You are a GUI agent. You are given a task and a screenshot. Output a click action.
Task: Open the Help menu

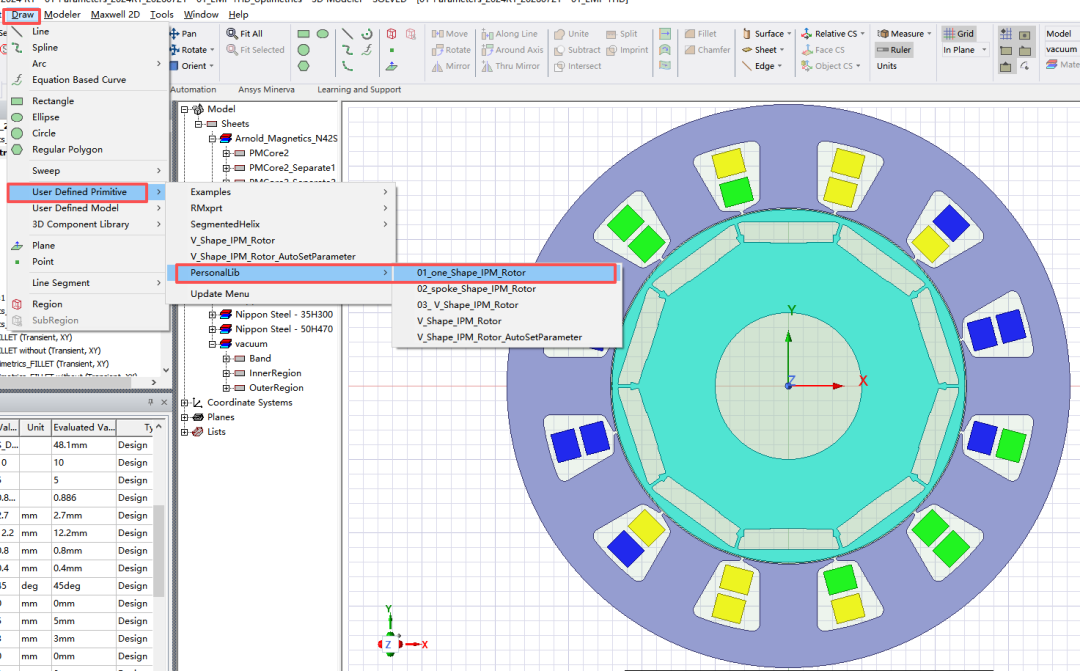click(x=238, y=14)
